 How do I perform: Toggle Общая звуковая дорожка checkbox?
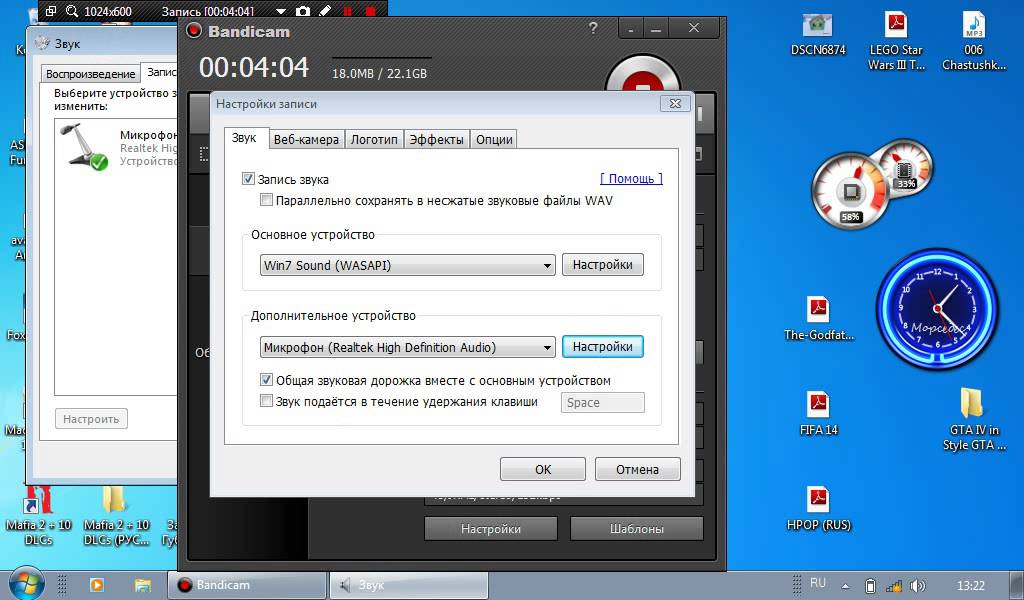(266, 380)
